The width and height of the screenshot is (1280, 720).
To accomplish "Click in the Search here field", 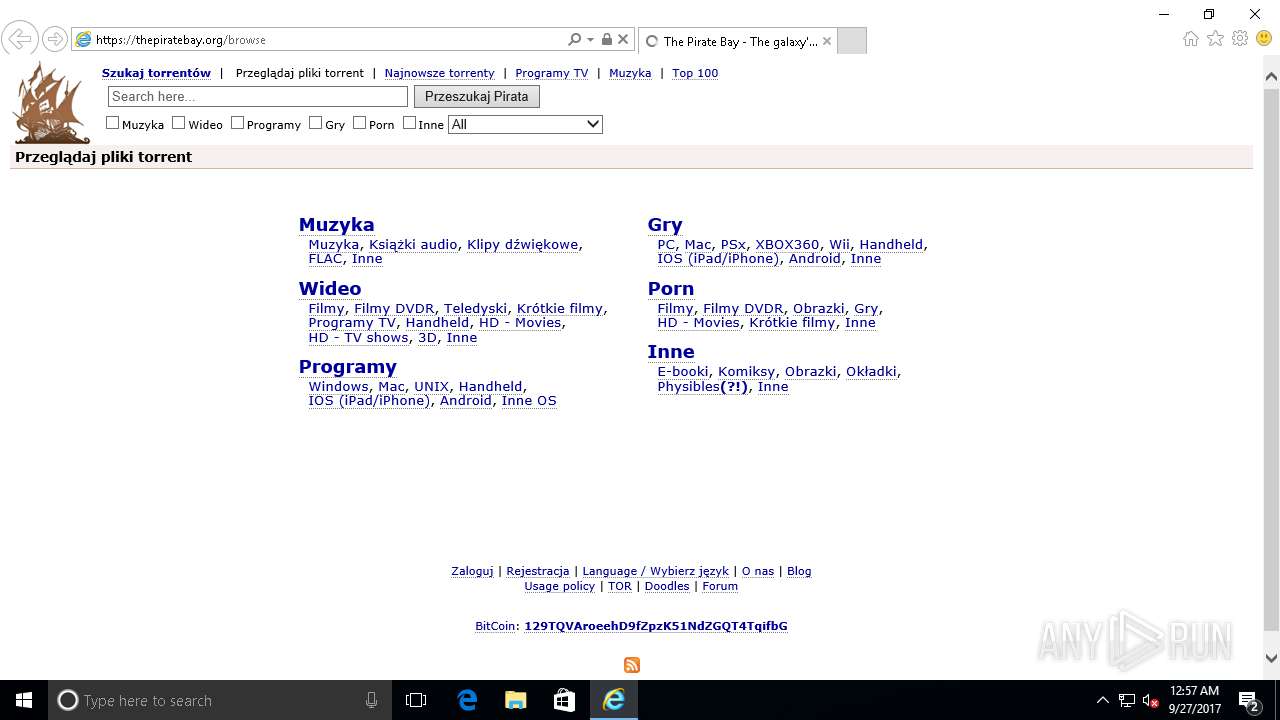I will 258,96.
